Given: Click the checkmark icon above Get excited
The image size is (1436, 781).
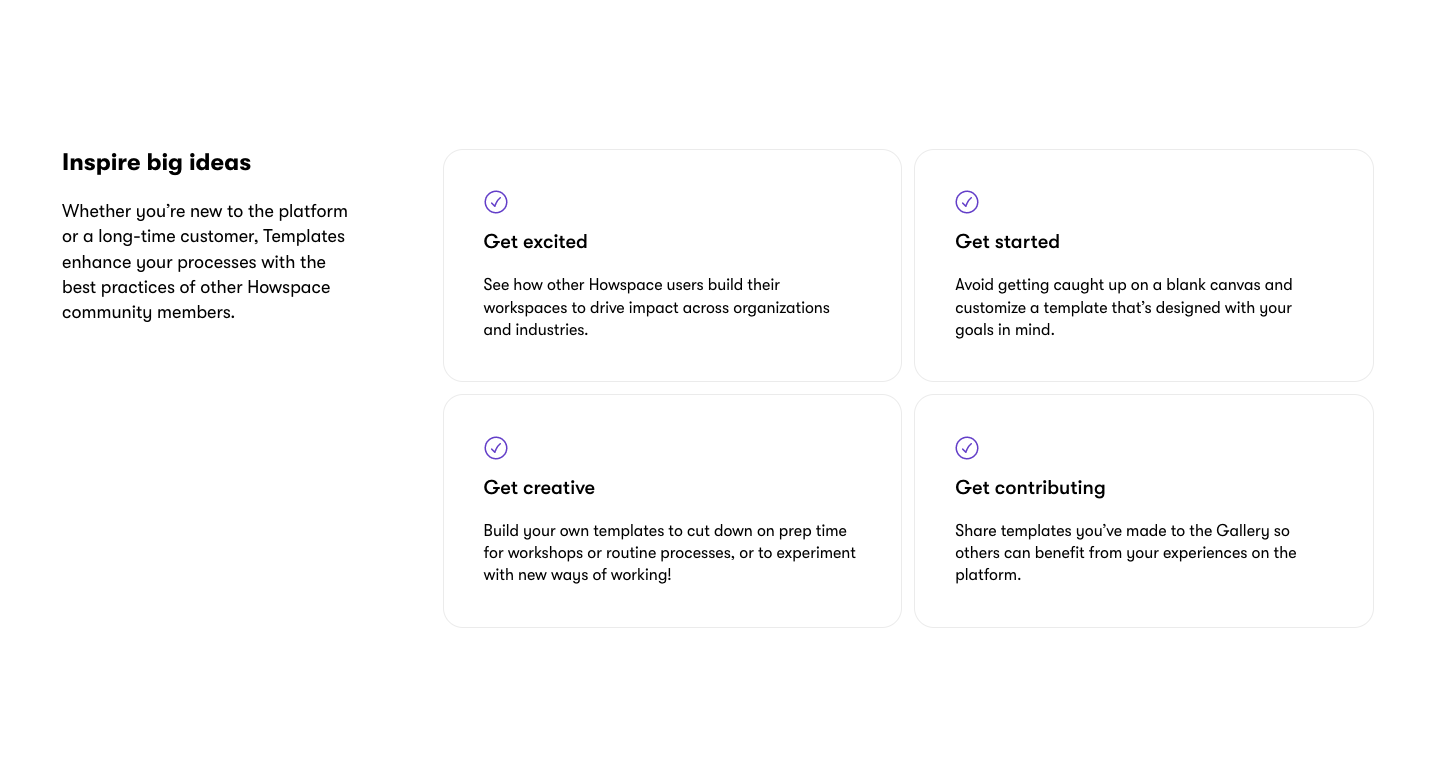Looking at the screenshot, I should 496,202.
